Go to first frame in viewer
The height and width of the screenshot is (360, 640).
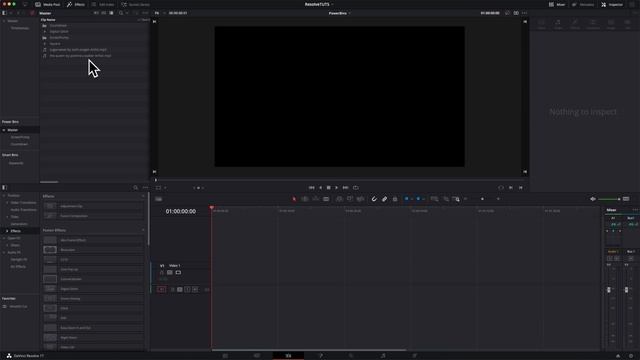tap(311, 188)
